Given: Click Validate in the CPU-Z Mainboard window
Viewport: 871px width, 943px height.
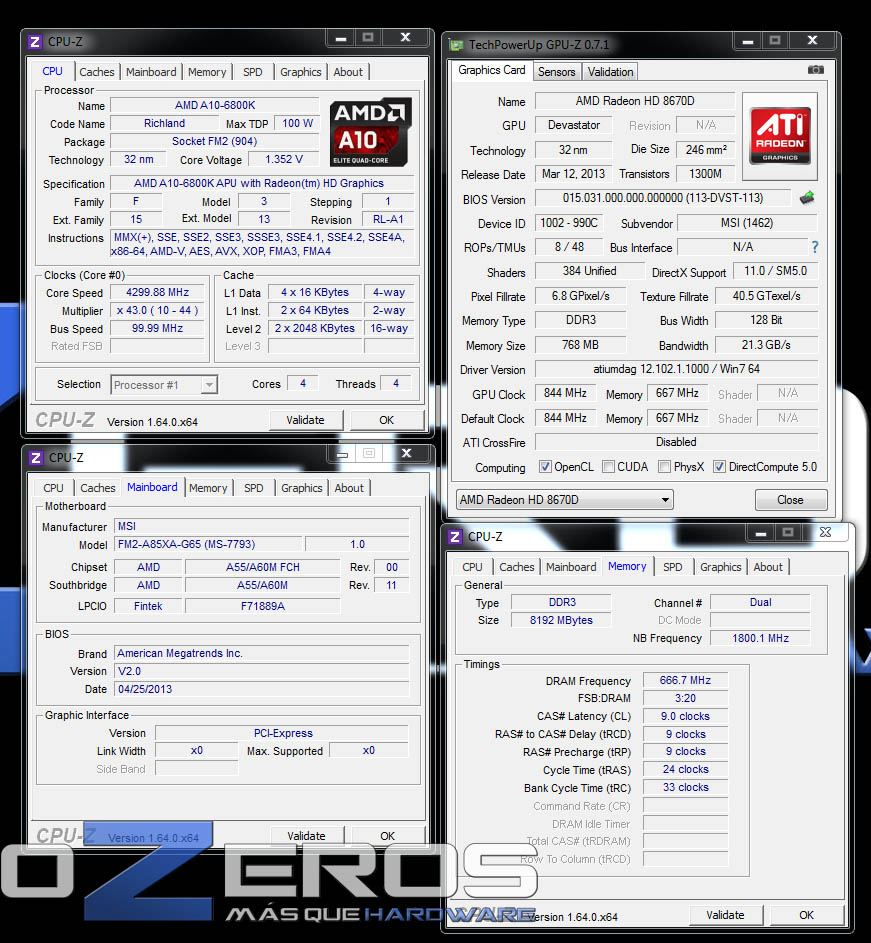Looking at the screenshot, I should (307, 835).
